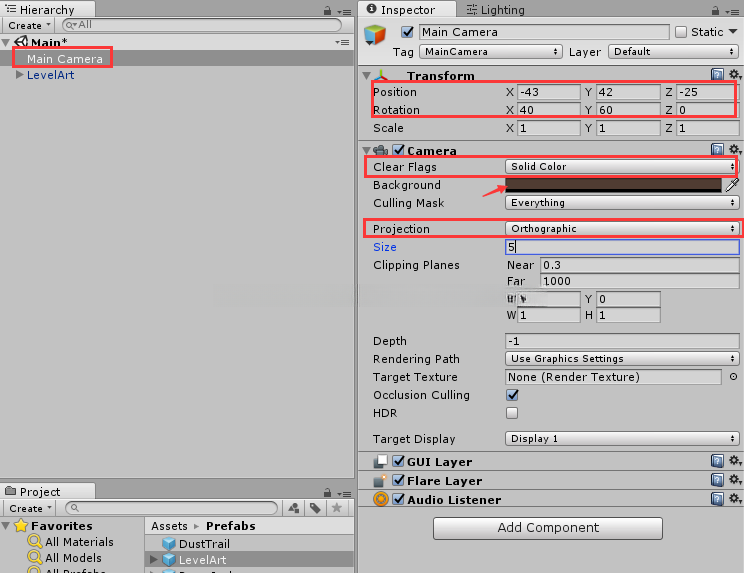Image resolution: width=744 pixels, height=573 pixels.
Task: Open the Culling Mask dropdown
Action: [622, 203]
